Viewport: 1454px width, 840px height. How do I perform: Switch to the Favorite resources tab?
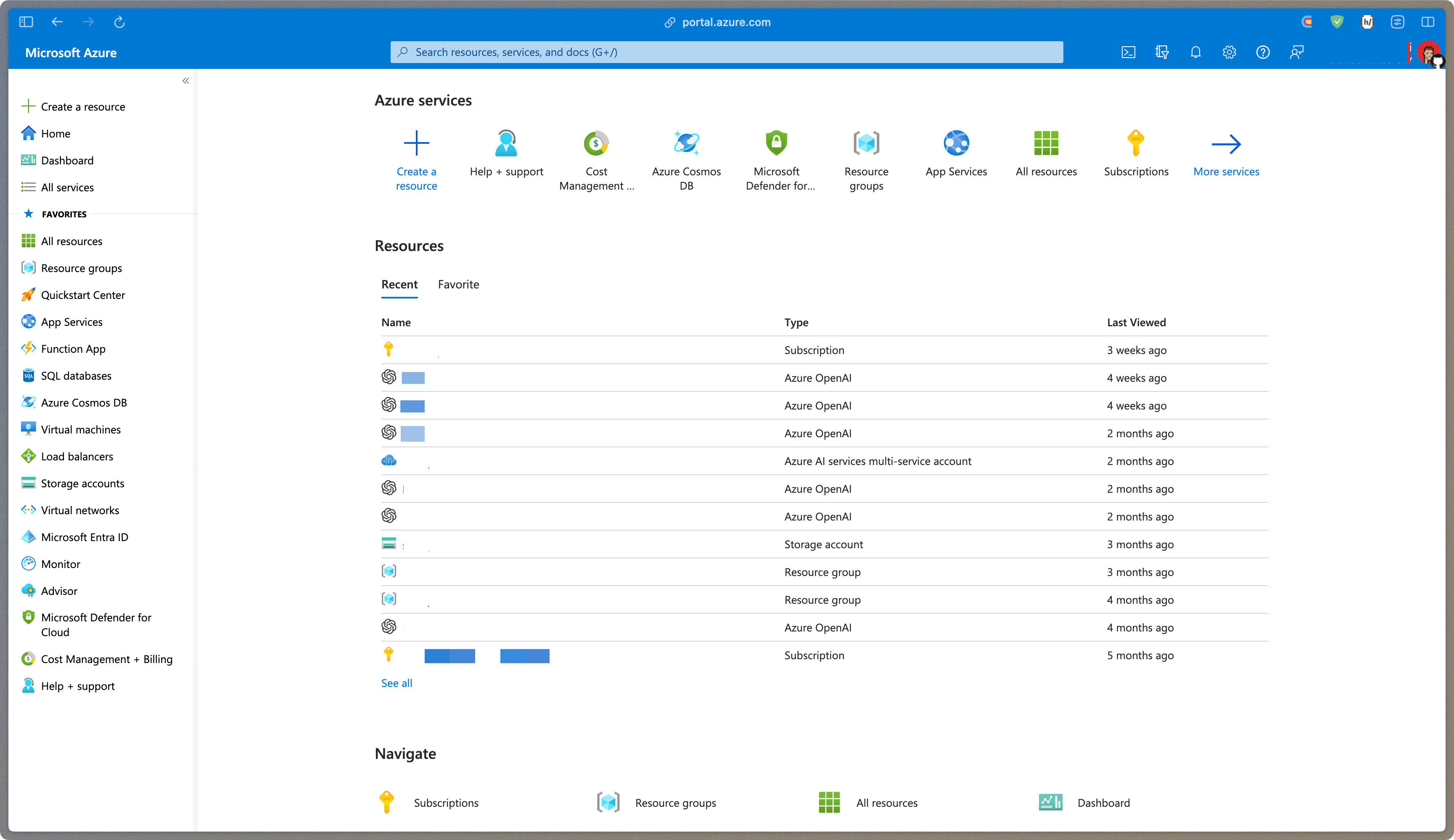point(458,285)
